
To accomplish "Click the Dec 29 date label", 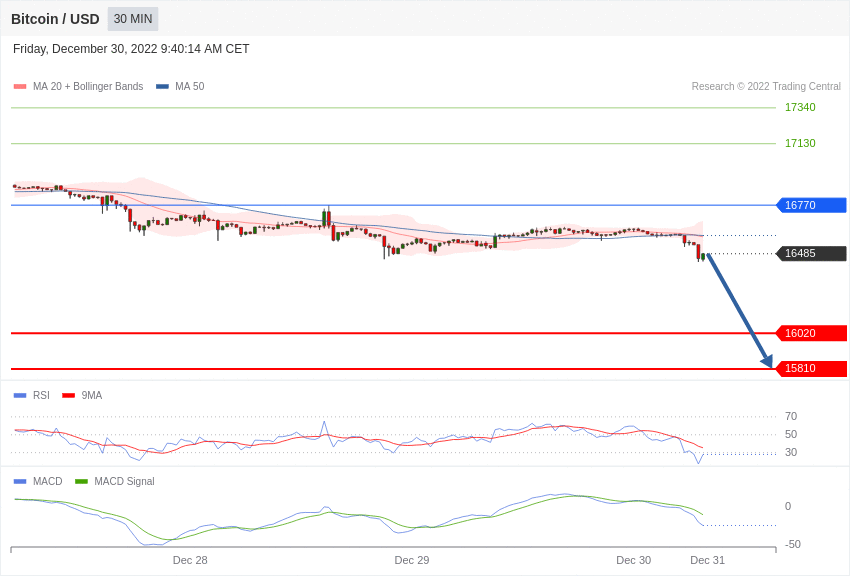I will (x=411, y=560).
